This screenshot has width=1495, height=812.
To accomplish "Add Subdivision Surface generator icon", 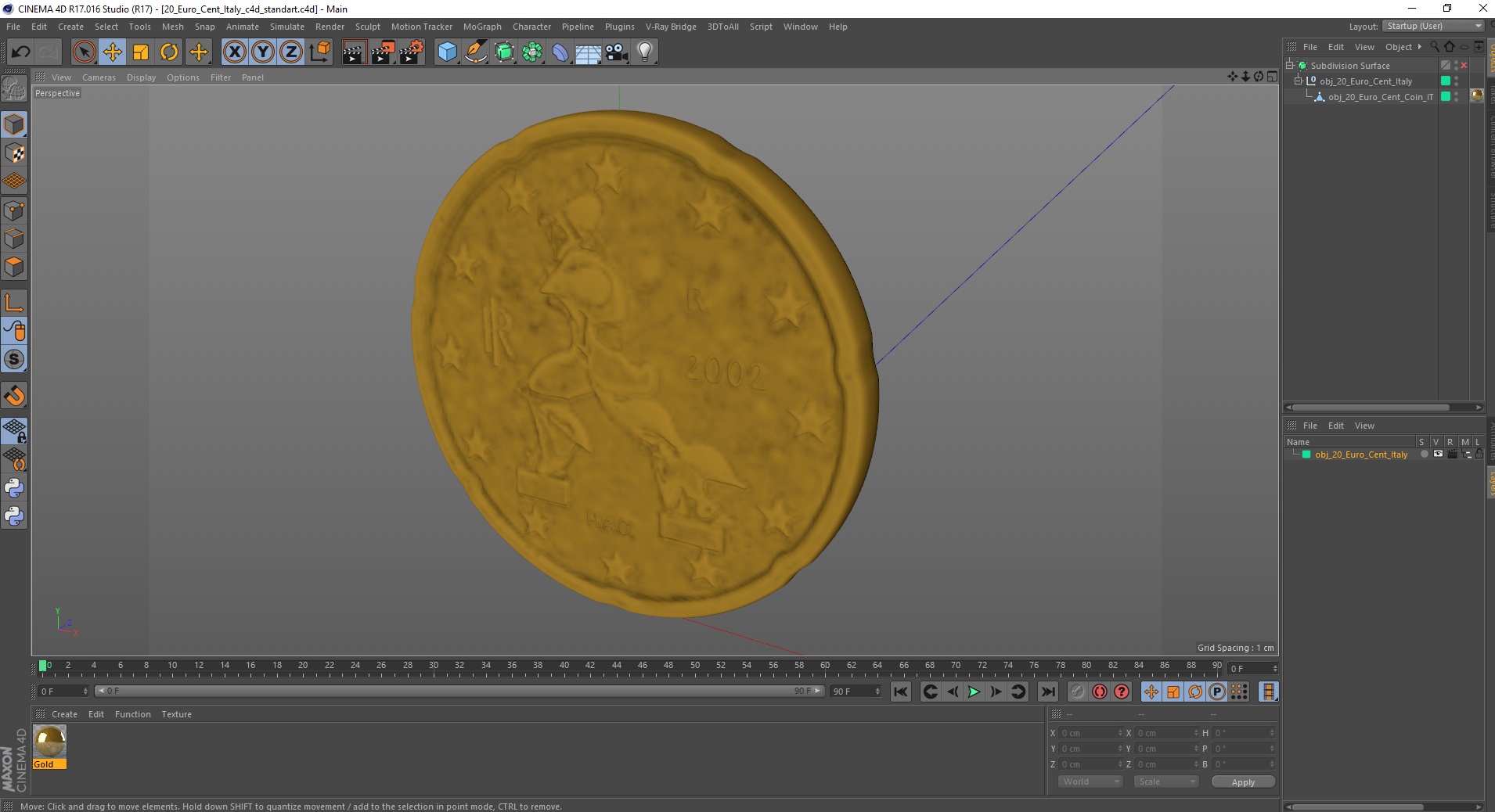I will pyautogui.click(x=504, y=52).
